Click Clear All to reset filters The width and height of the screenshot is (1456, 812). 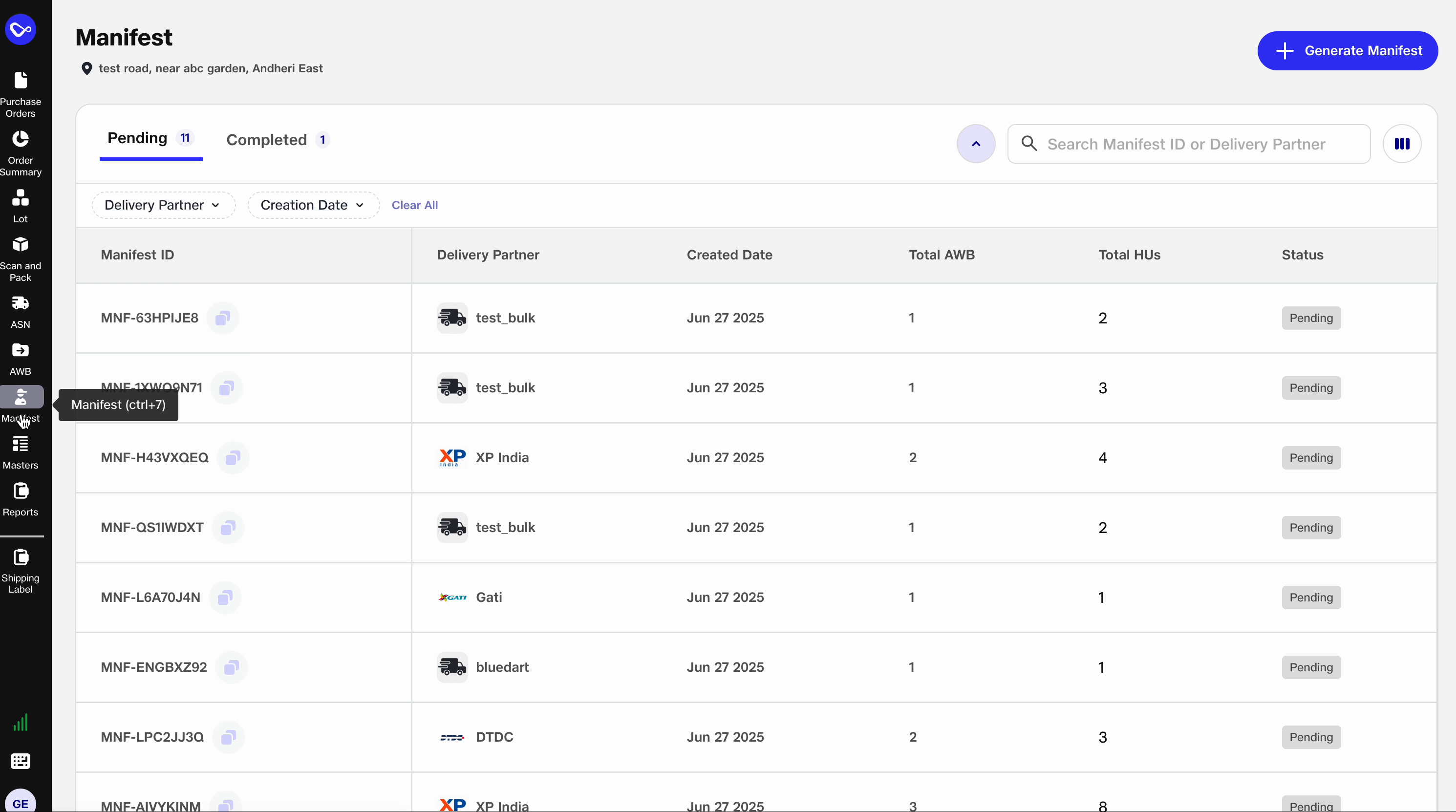[x=415, y=205]
